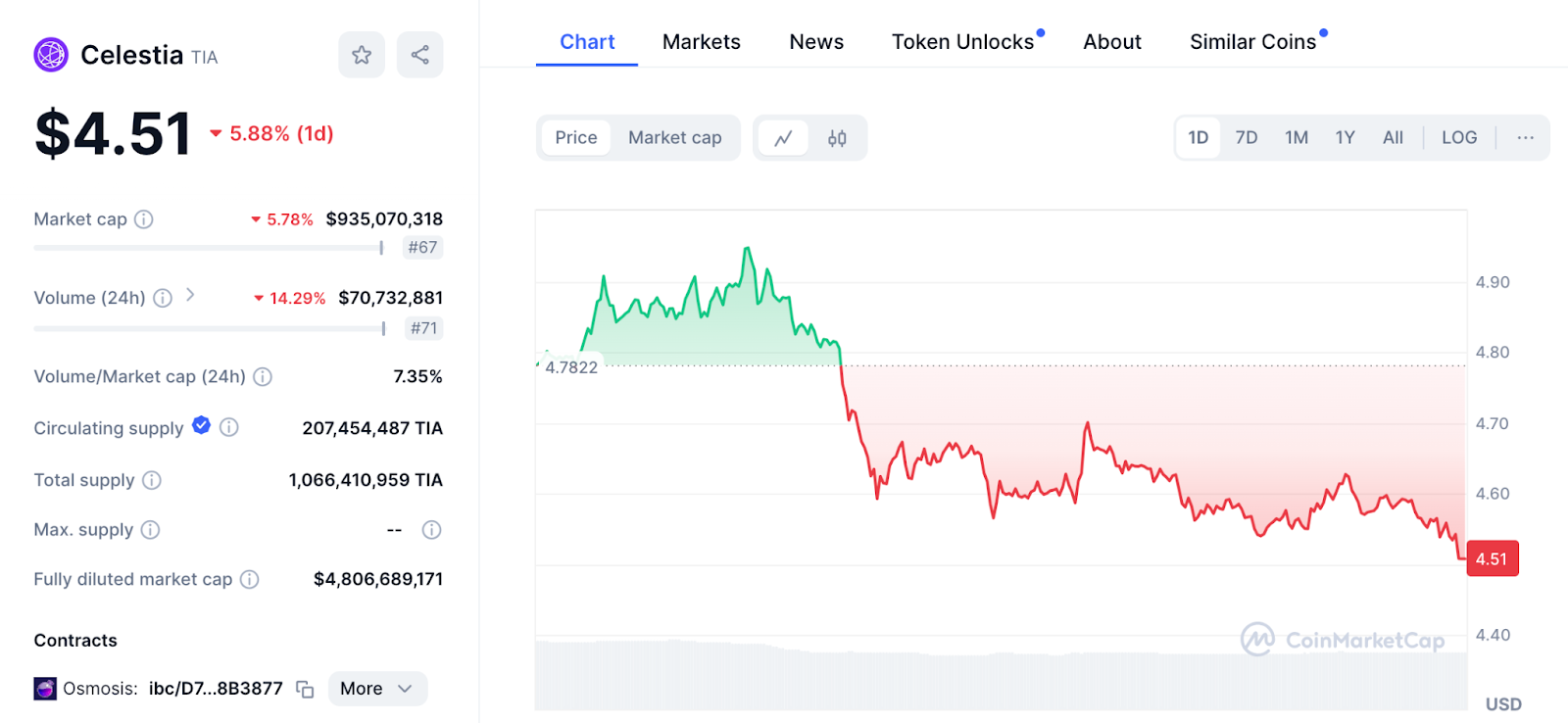Open Fully diluted market cap info icon

250,580
